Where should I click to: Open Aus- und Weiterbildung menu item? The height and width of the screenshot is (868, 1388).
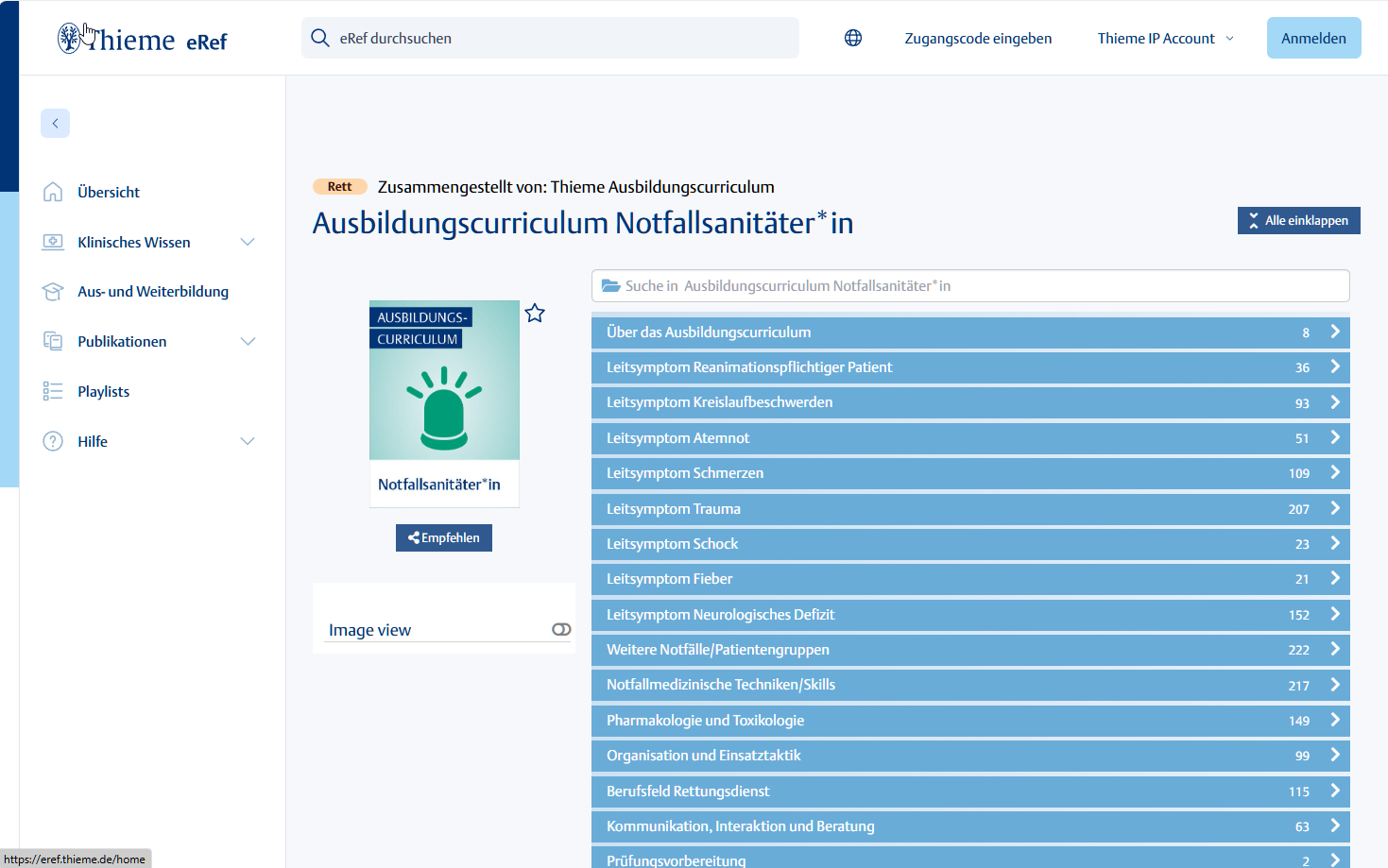(153, 292)
